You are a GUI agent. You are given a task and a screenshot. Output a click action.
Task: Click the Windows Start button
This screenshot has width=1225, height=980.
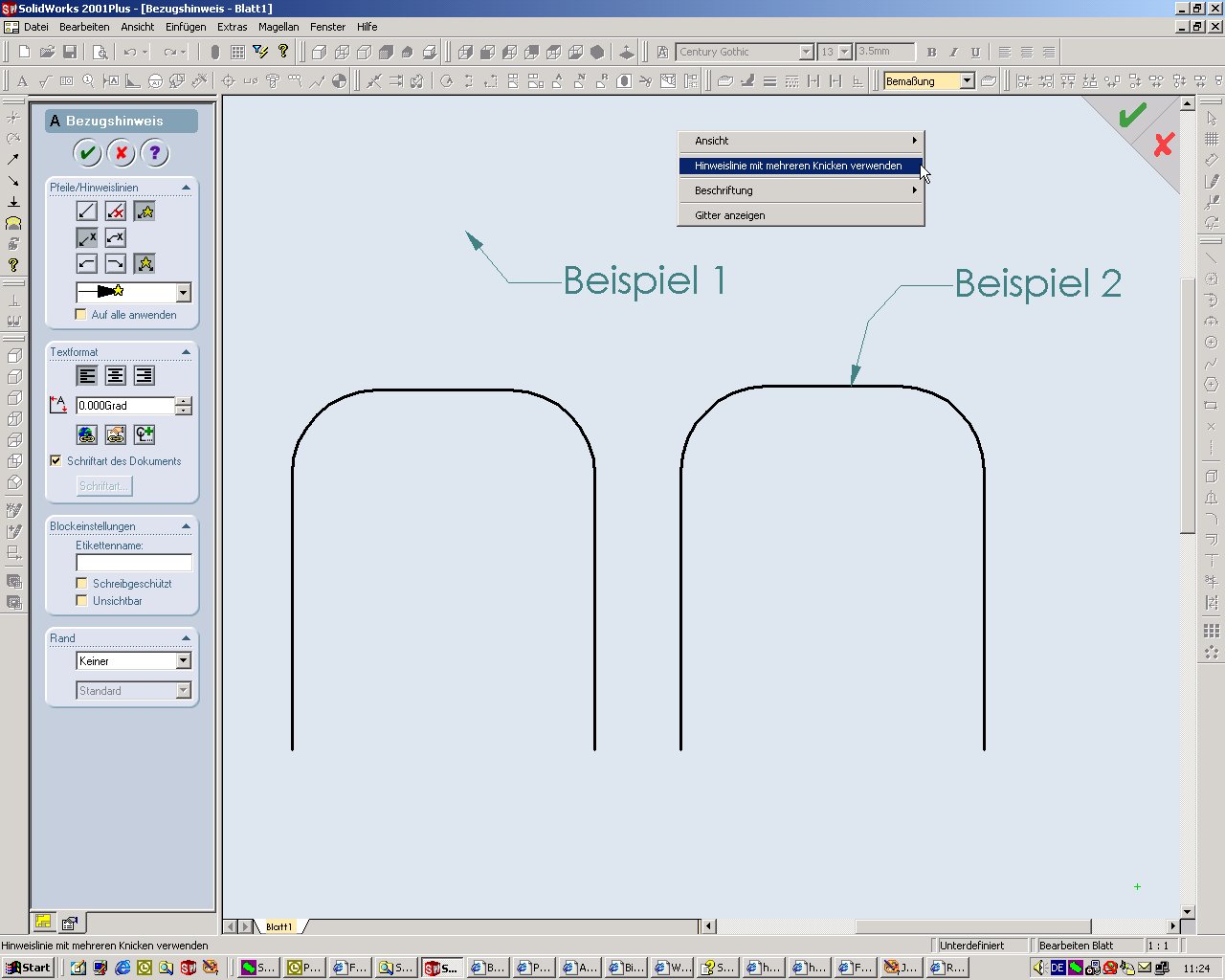coord(28,968)
